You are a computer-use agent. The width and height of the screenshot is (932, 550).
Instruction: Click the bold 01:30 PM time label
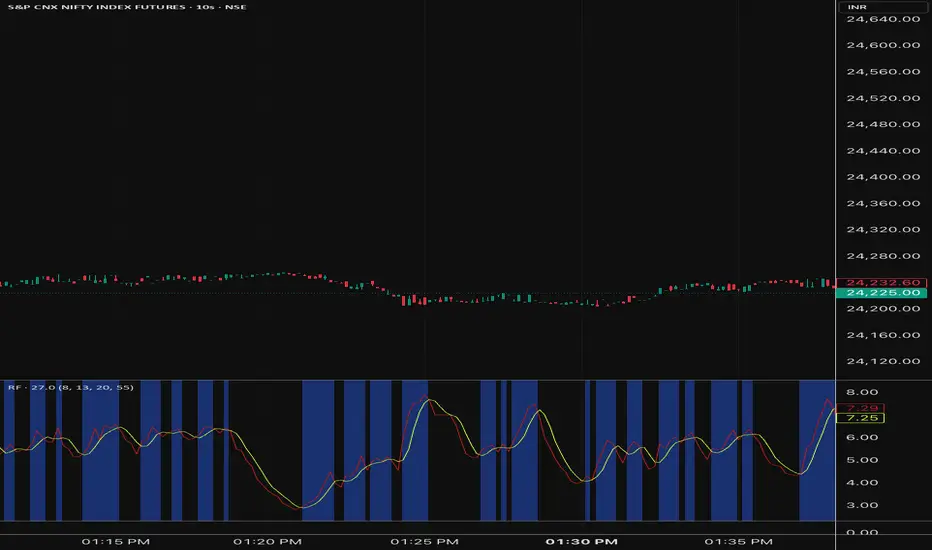[581, 542]
